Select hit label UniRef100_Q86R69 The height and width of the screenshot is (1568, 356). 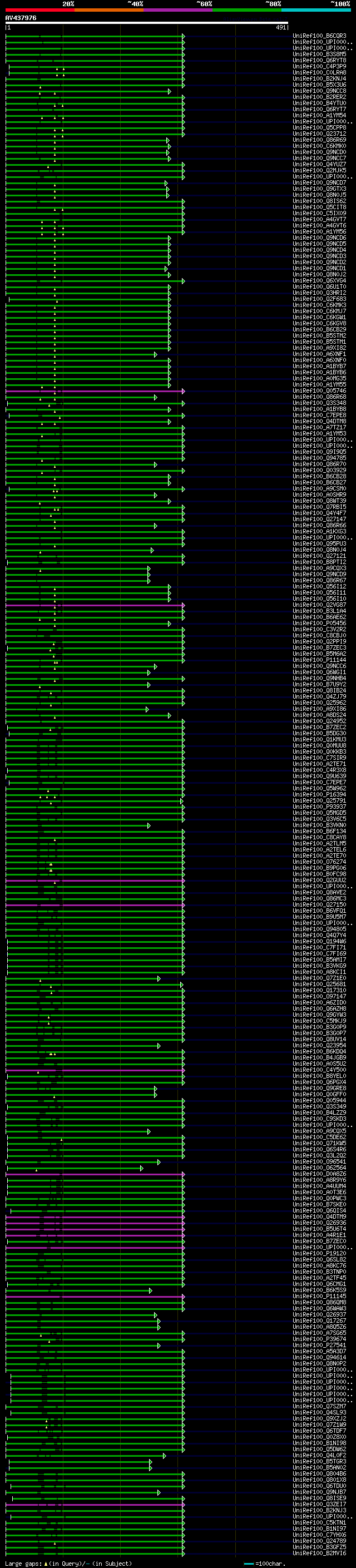319,140
